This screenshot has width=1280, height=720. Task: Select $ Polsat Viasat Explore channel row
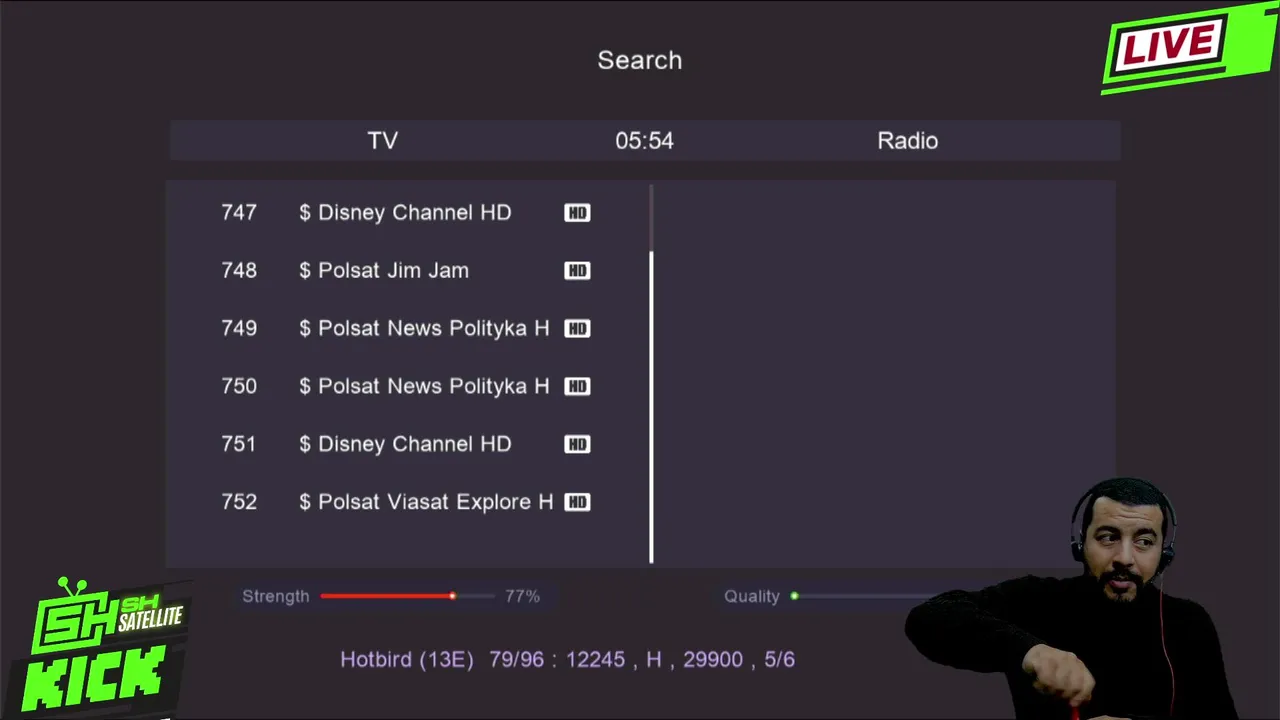[x=407, y=503]
